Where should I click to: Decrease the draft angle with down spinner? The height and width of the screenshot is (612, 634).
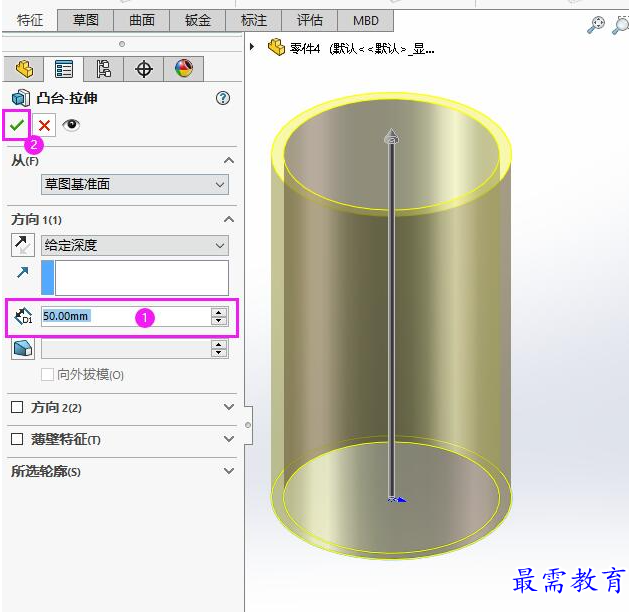point(219,353)
